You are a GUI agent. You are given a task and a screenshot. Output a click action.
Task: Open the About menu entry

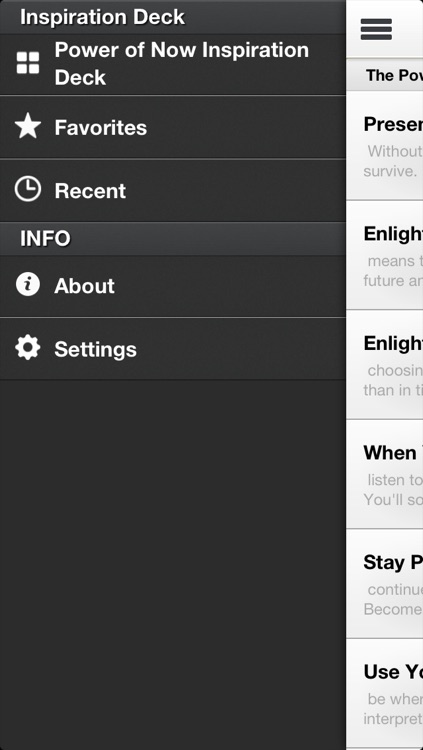click(x=173, y=286)
